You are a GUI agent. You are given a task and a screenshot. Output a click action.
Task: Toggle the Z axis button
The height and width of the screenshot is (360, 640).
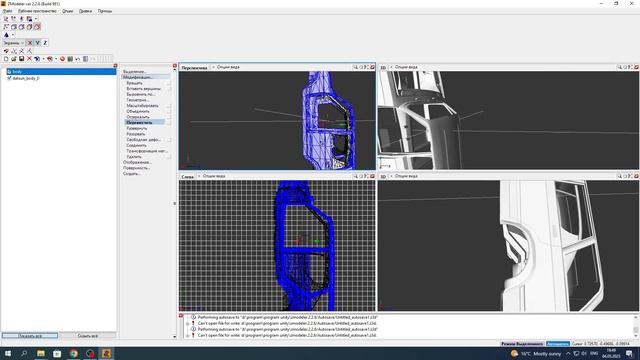tap(45, 43)
